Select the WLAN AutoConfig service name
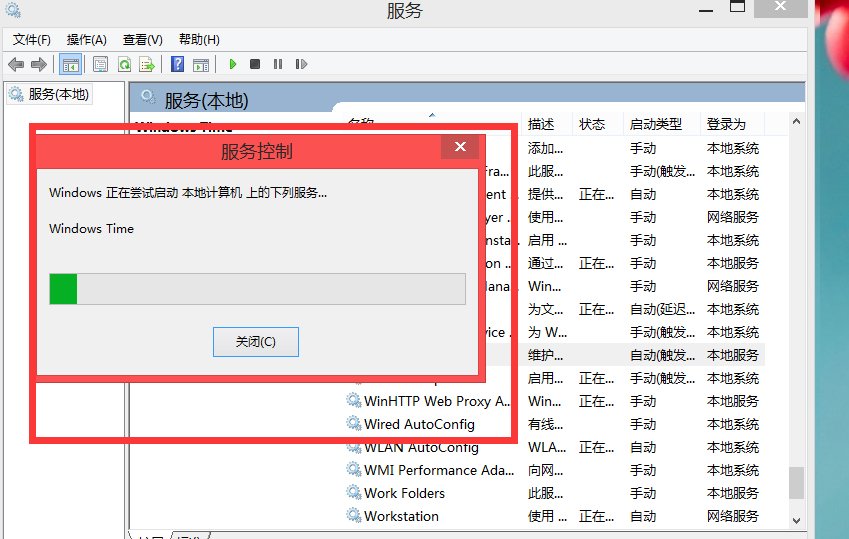The width and height of the screenshot is (849, 539). coord(421,447)
